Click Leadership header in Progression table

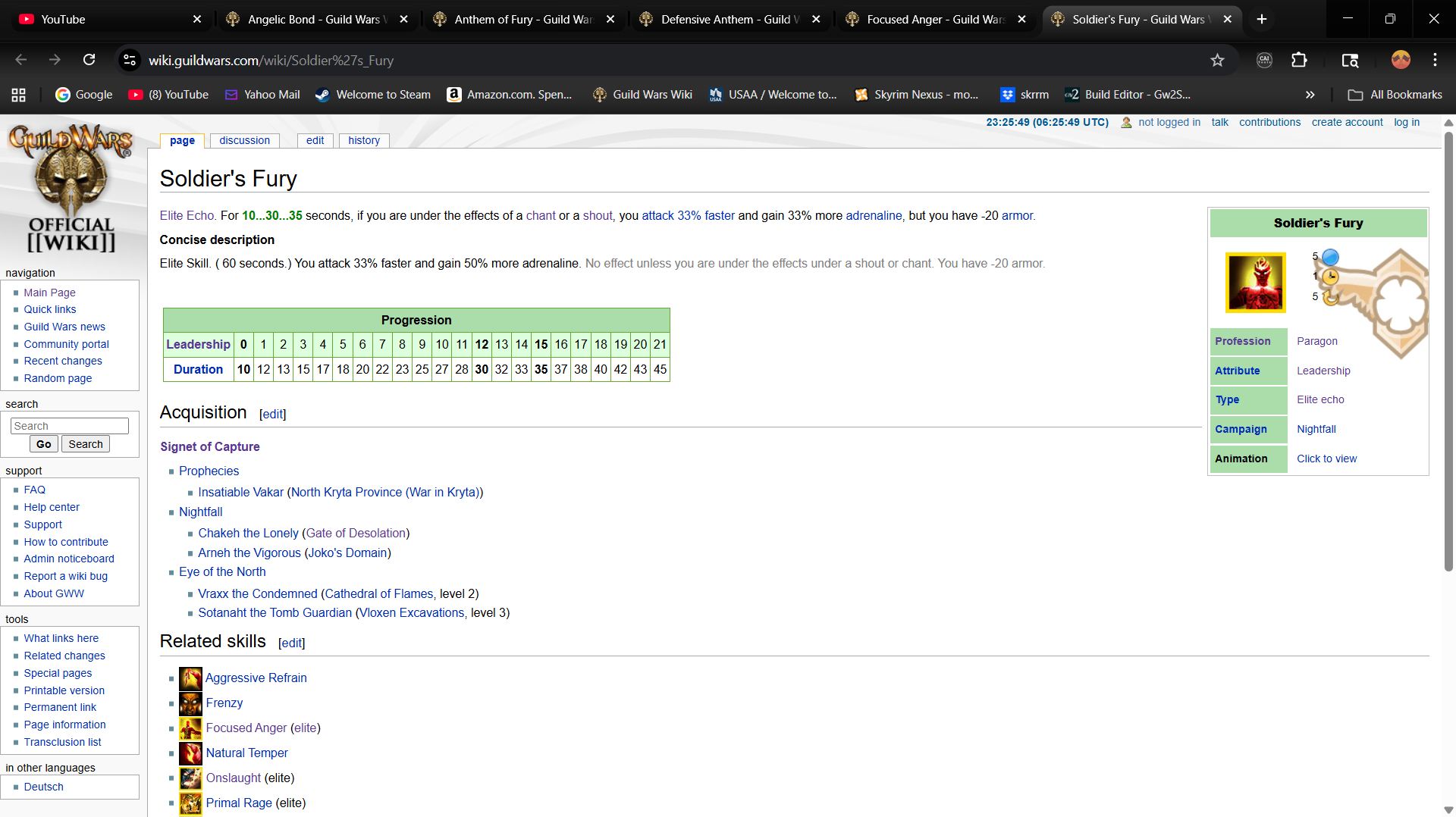point(198,345)
